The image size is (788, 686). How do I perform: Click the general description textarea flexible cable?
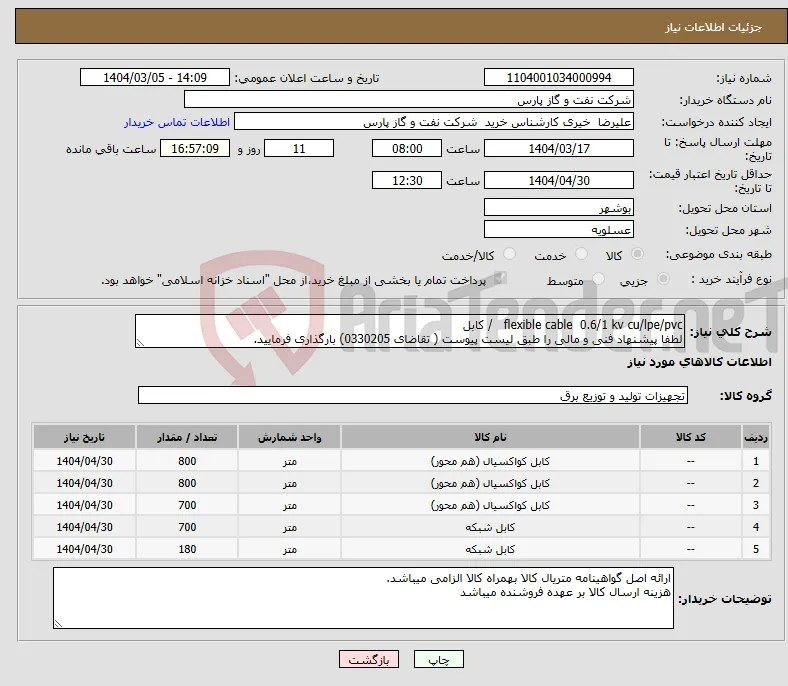pos(410,331)
